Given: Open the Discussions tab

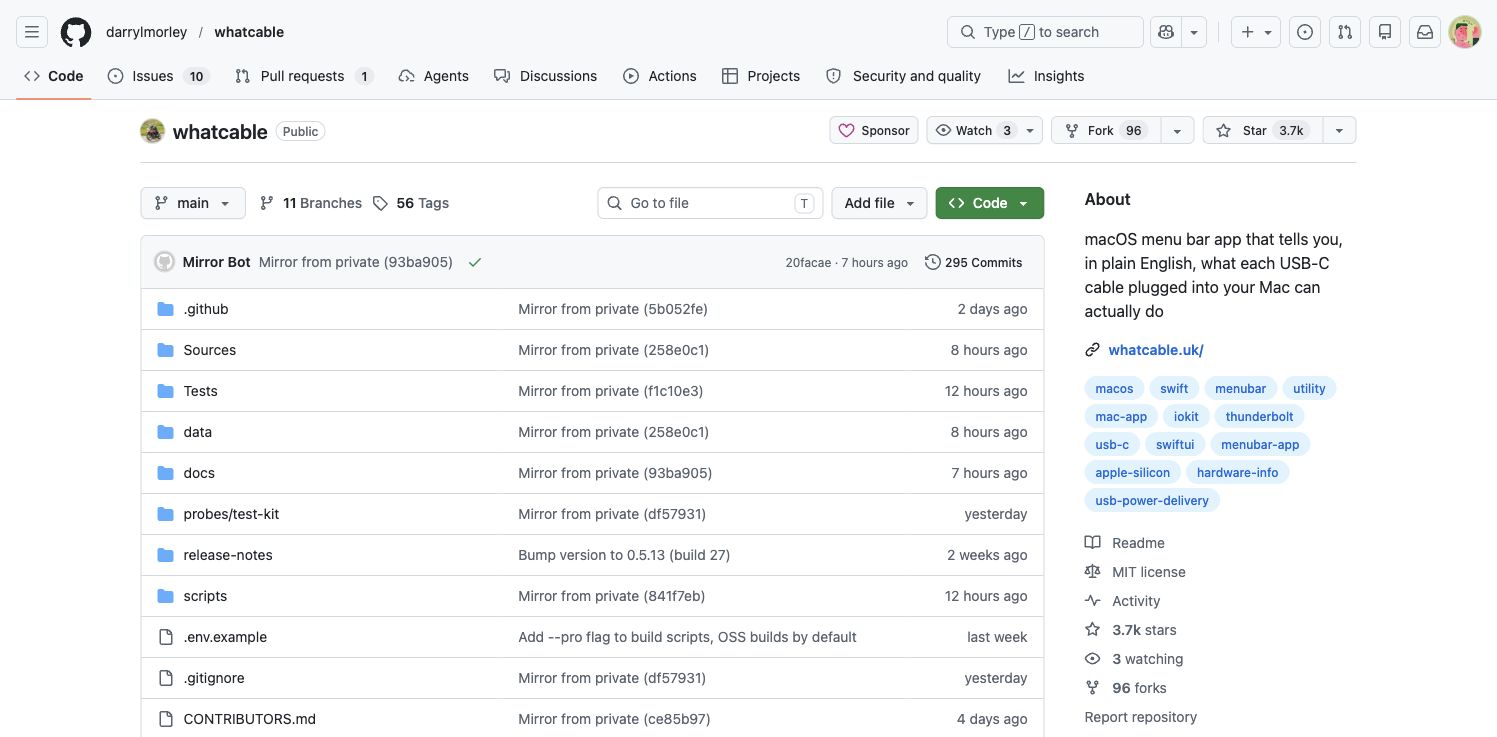Looking at the screenshot, I should coord(545,76).
